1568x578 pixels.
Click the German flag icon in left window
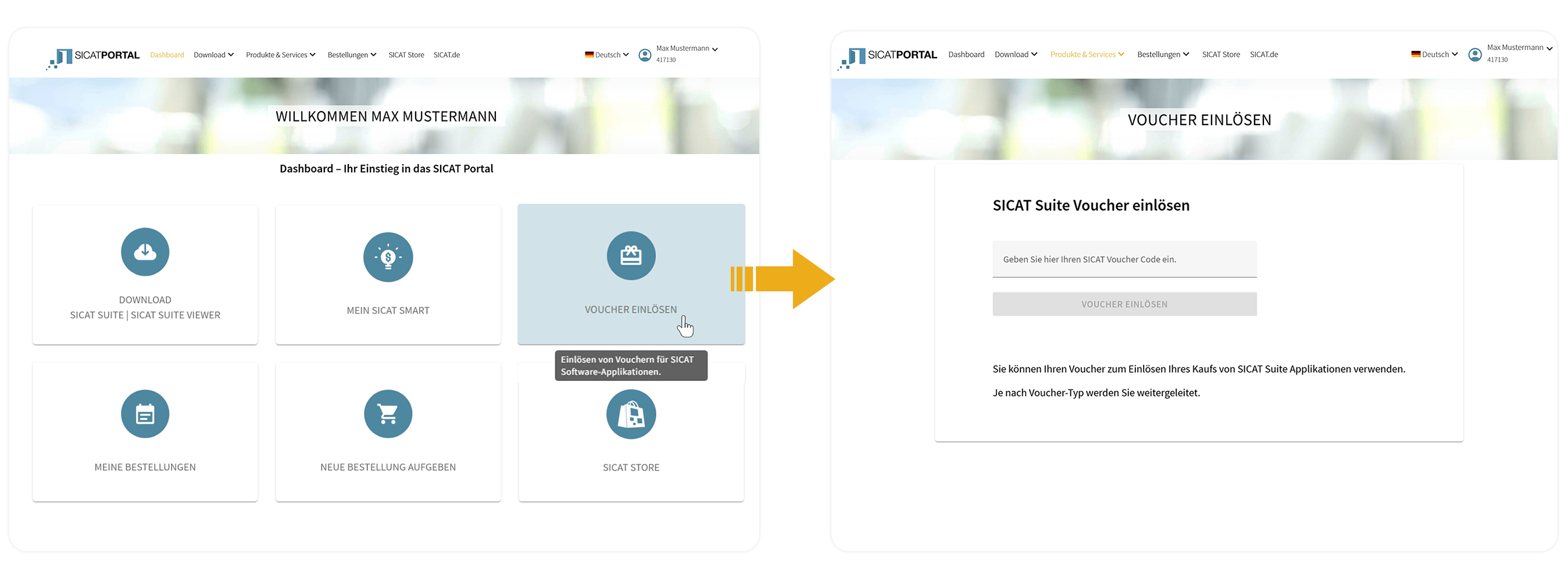pyautogui.click(x=588, y=54)
